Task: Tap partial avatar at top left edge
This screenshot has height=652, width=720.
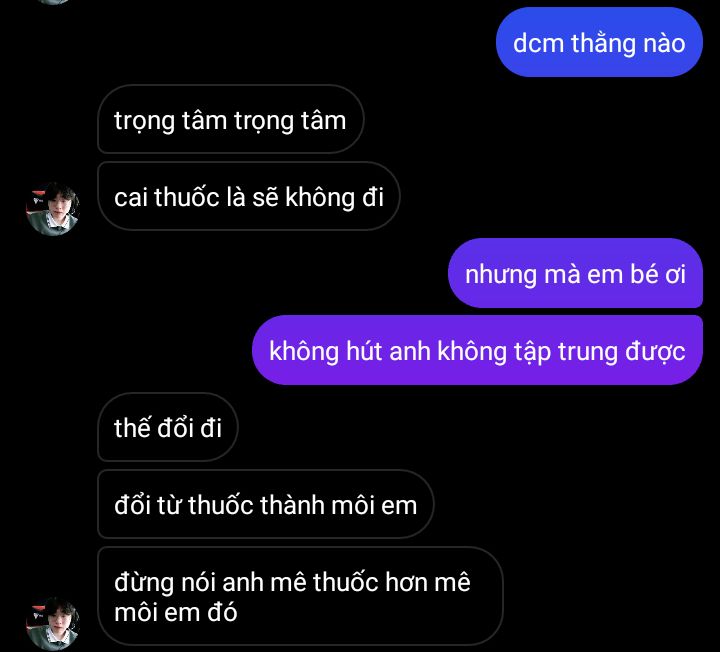Action: 53,1
